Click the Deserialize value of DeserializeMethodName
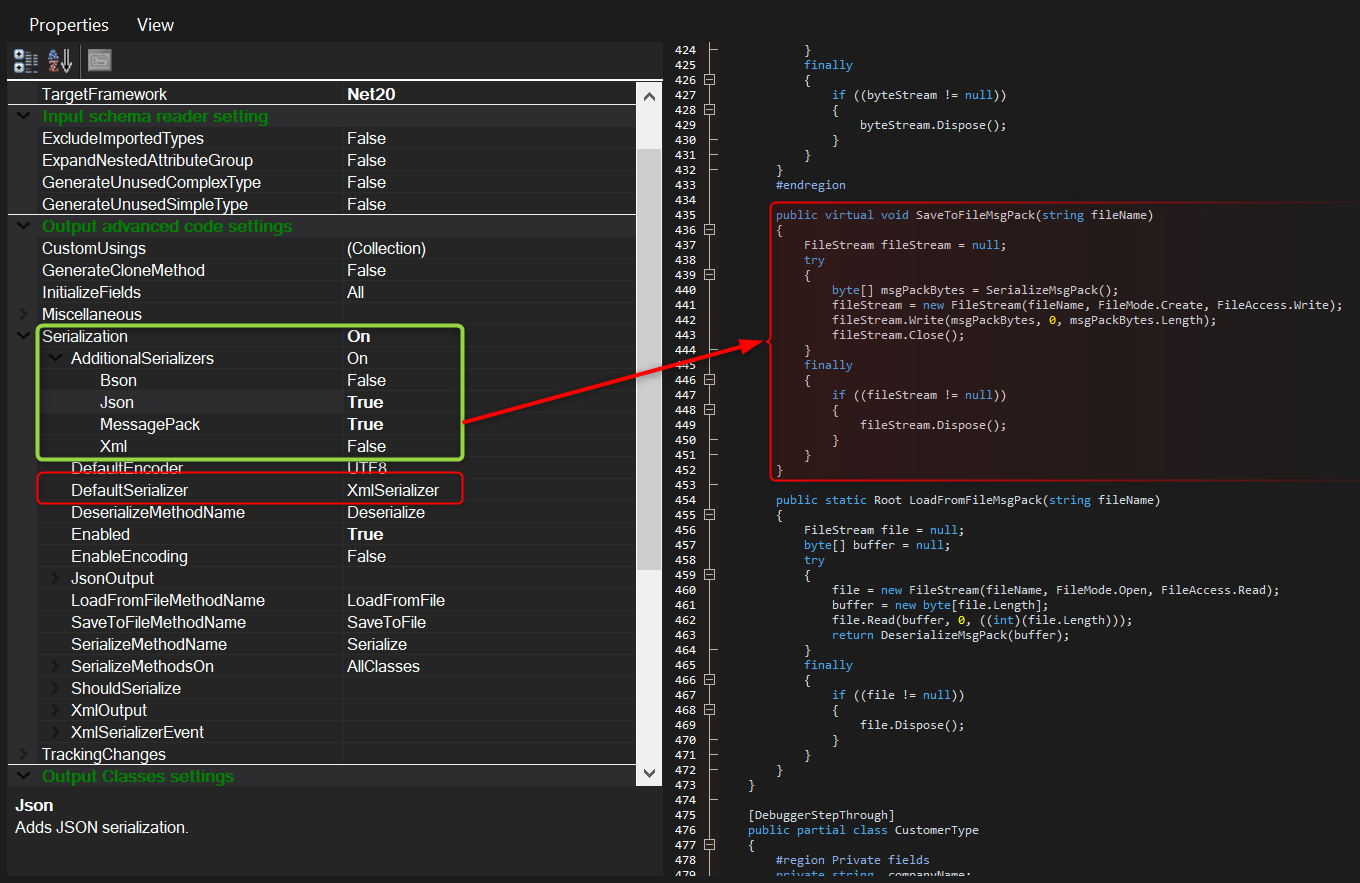Image resolution: width=1360 pixels, height=883 pixels. coord(386,513)
